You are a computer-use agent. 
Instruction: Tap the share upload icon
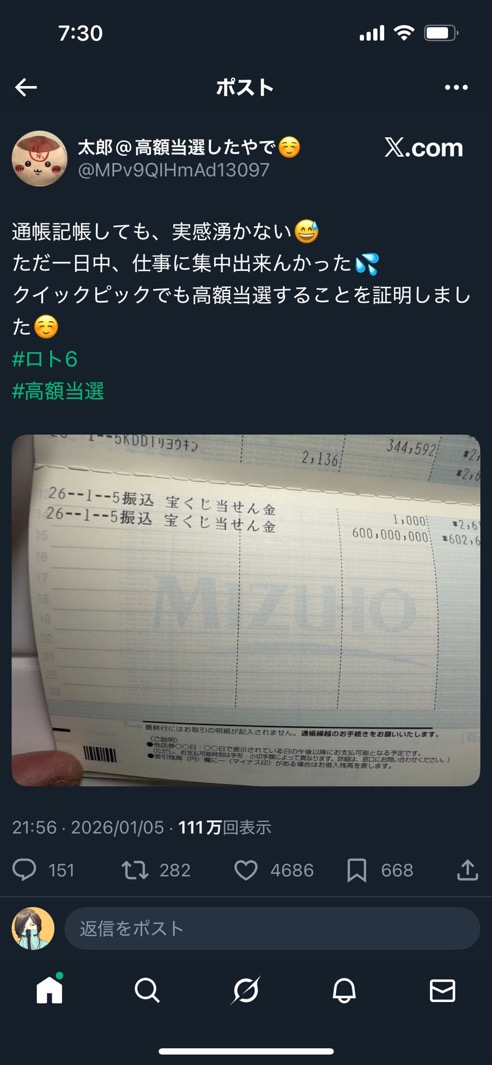(468, 870)
